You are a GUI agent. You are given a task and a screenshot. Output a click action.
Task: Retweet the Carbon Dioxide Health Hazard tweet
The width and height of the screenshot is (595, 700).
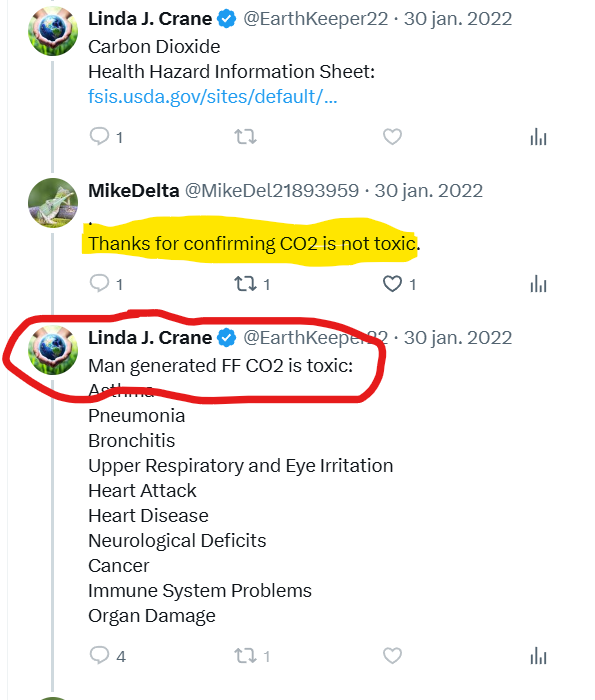245,136
